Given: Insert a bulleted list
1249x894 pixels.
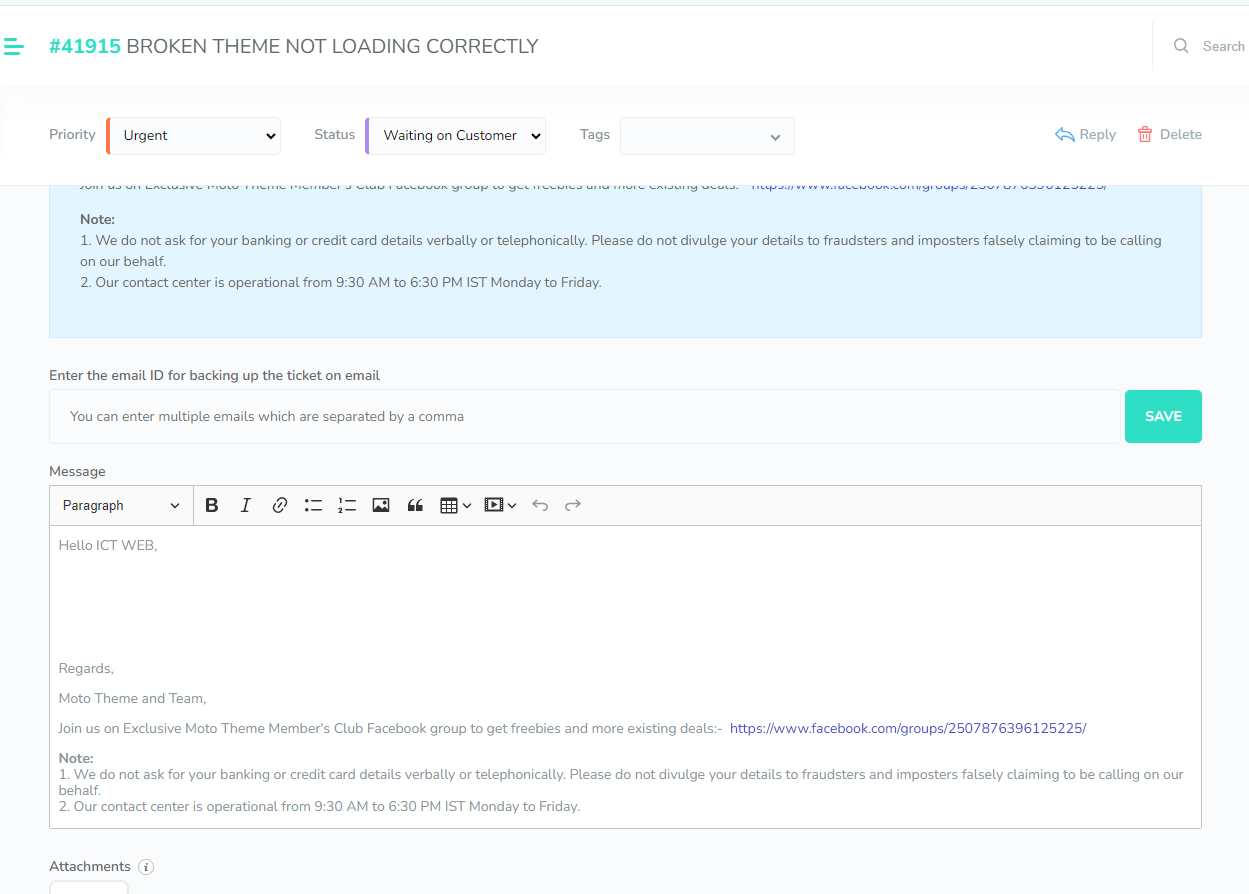Looking at the screenshot, I should click(x=313, y=505).
